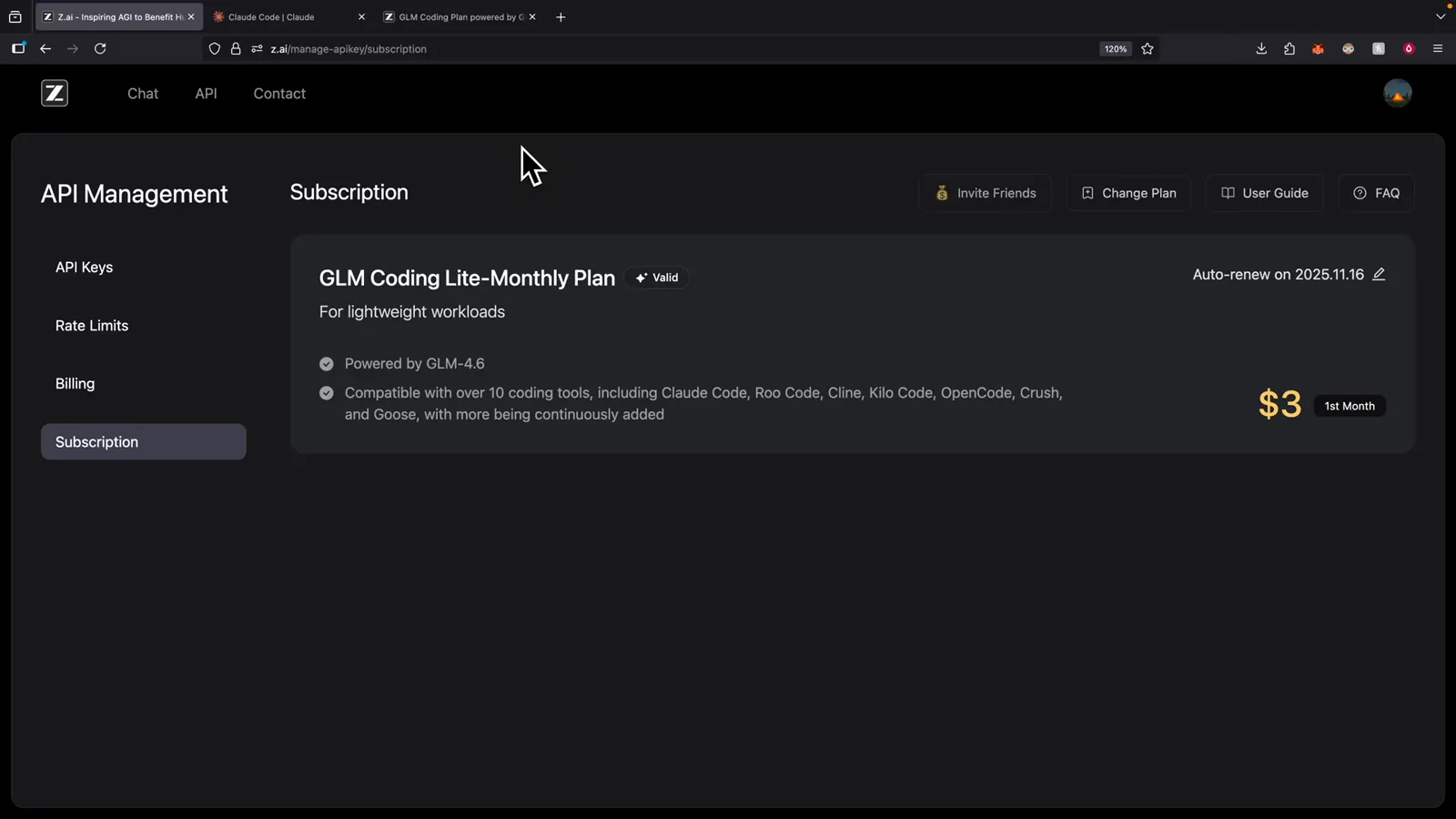Click the 'For lightweight workloads' text
The image size is (1456, 819).
pyautogui.click(x=412, y=312)
